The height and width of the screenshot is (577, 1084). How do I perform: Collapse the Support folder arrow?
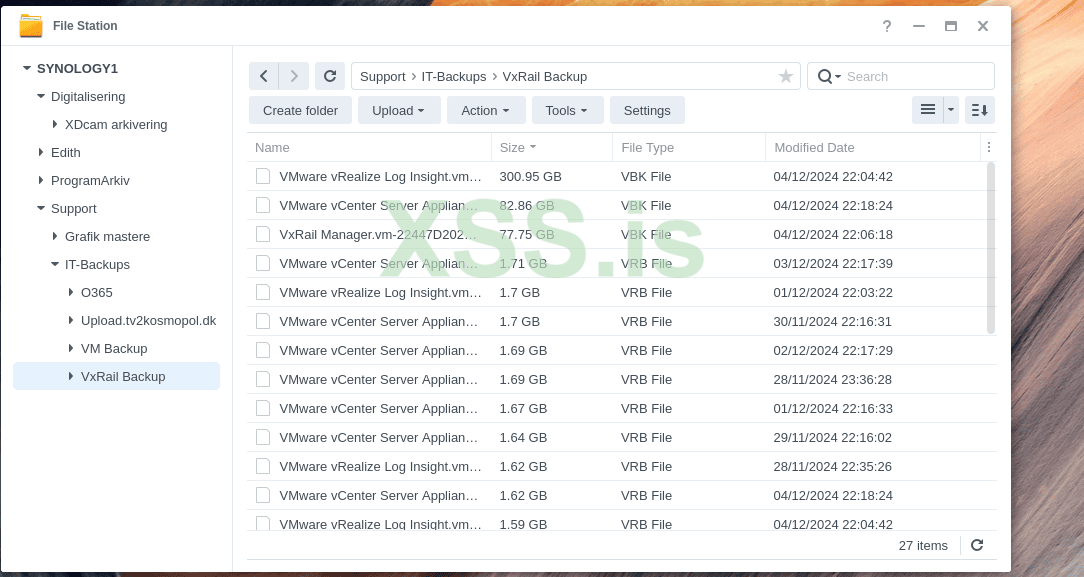click(x=41, y=208)
